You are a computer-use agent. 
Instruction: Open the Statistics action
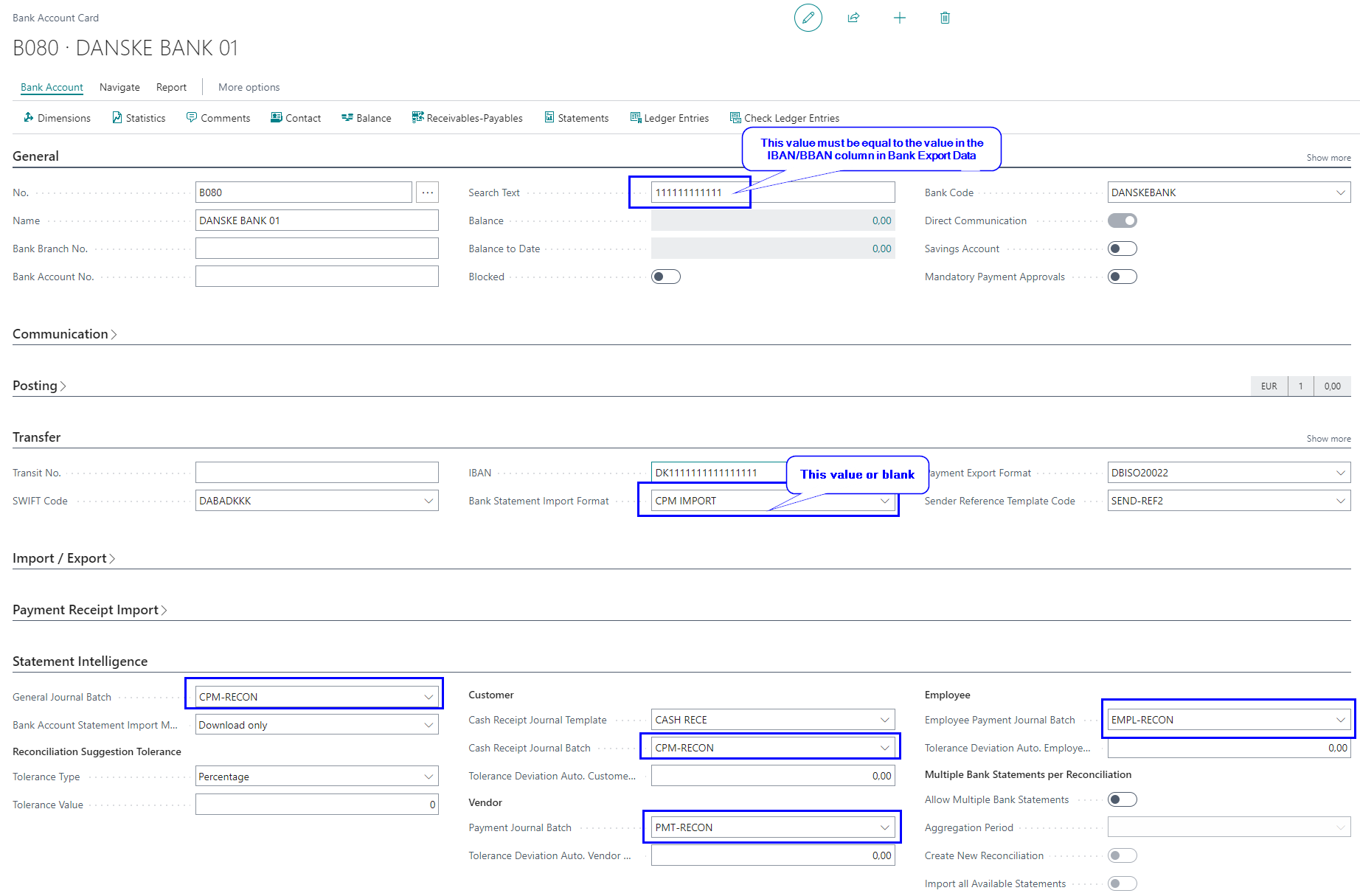(139, 118)
